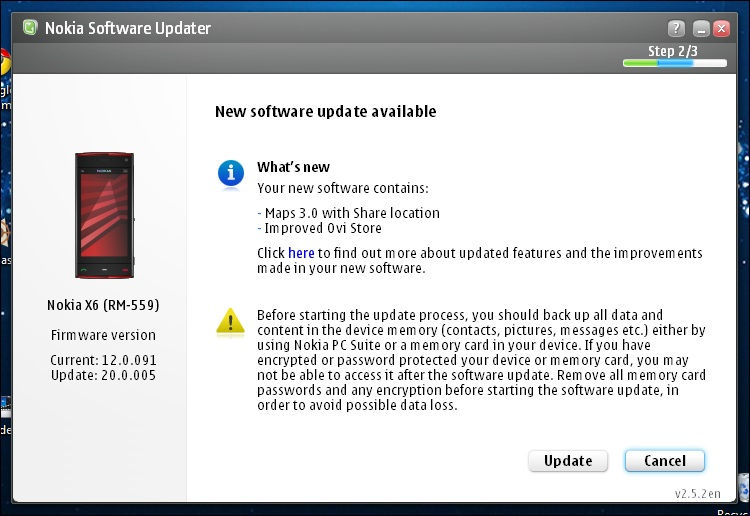Click the 'New software update available' heading
Viewport: 750px width, 516px height.
coord(325,112)
